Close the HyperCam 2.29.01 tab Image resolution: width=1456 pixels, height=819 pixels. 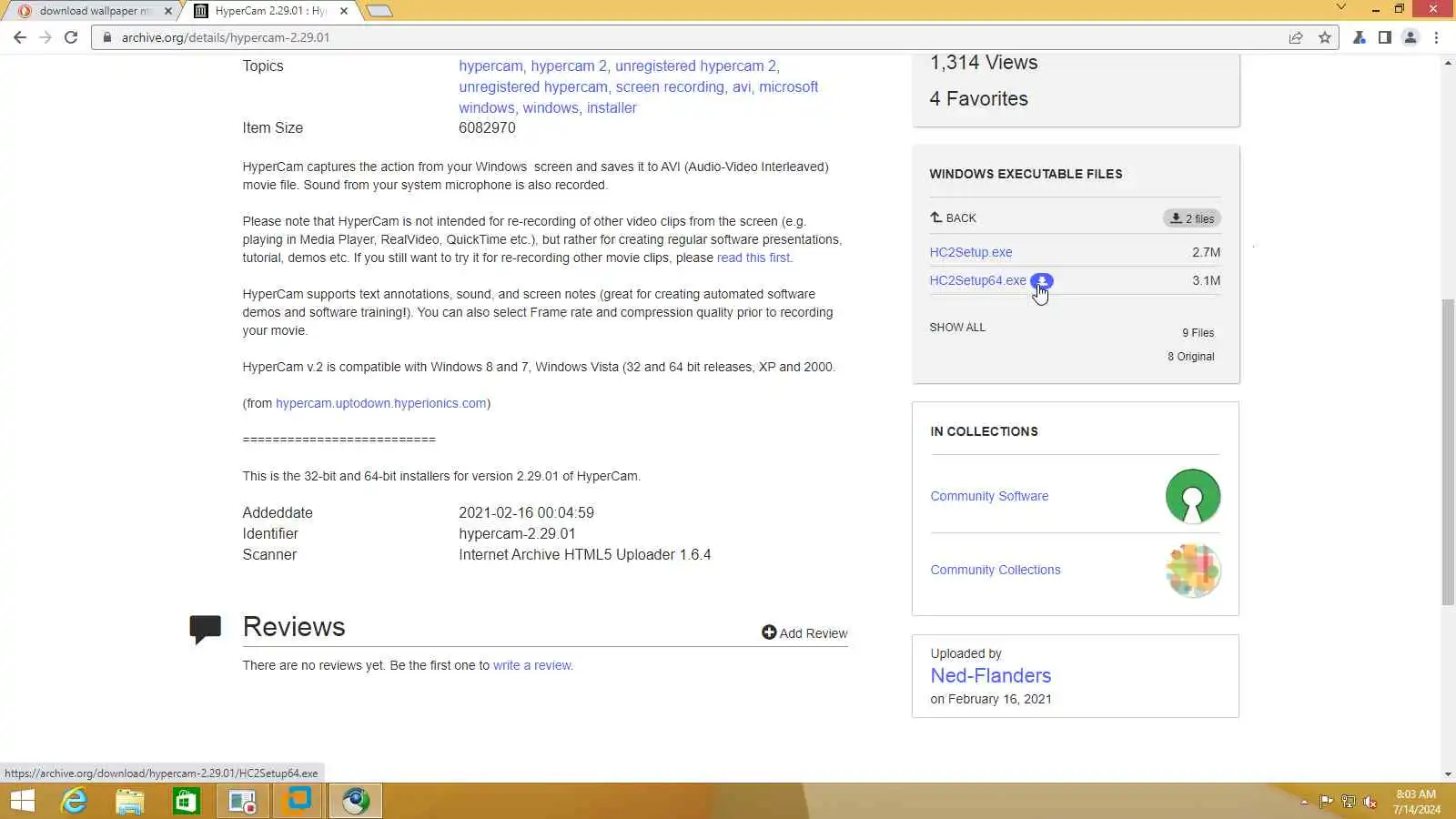343,11
